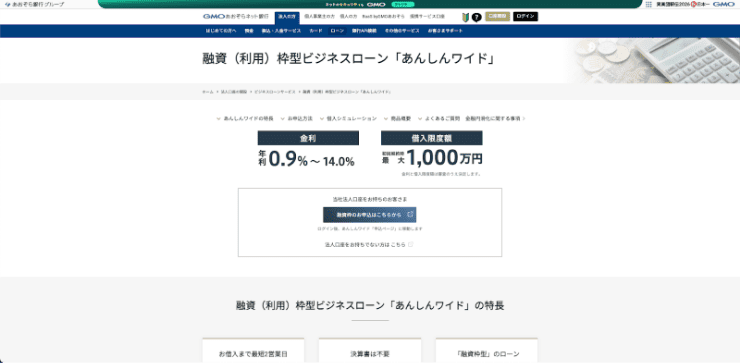Open the 提携サービス口座 tab
Image resolution: width=740 pixels, height=363 pixels.
(427, 17)
